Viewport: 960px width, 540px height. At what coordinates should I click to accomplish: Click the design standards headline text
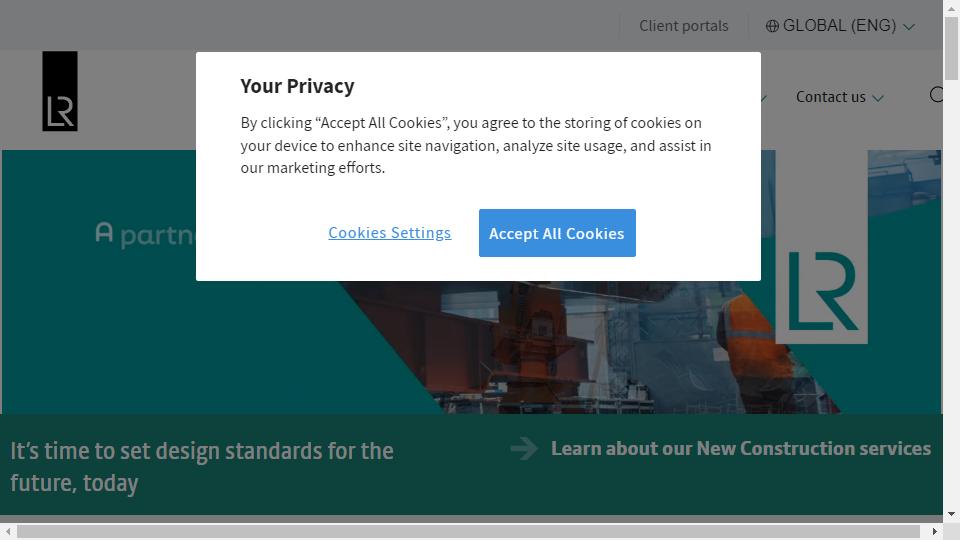pos(201,467)
